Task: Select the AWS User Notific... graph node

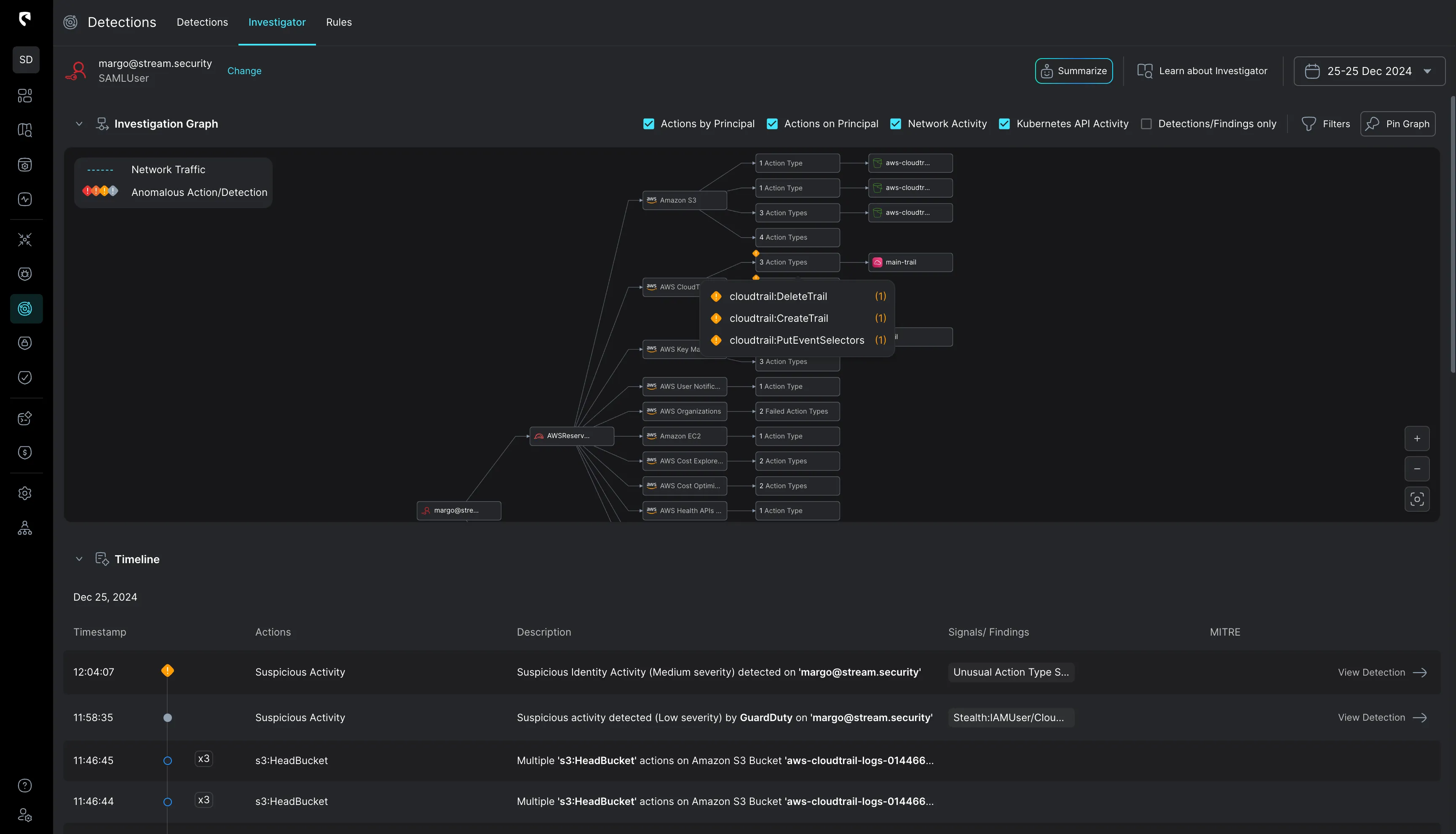Action: pos(685,387)
